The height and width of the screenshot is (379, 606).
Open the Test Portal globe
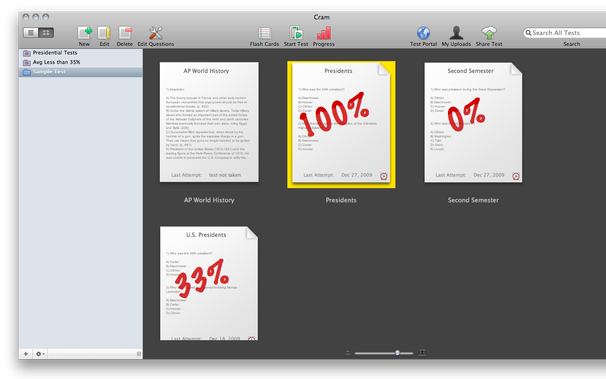click(x=424, y=33)
